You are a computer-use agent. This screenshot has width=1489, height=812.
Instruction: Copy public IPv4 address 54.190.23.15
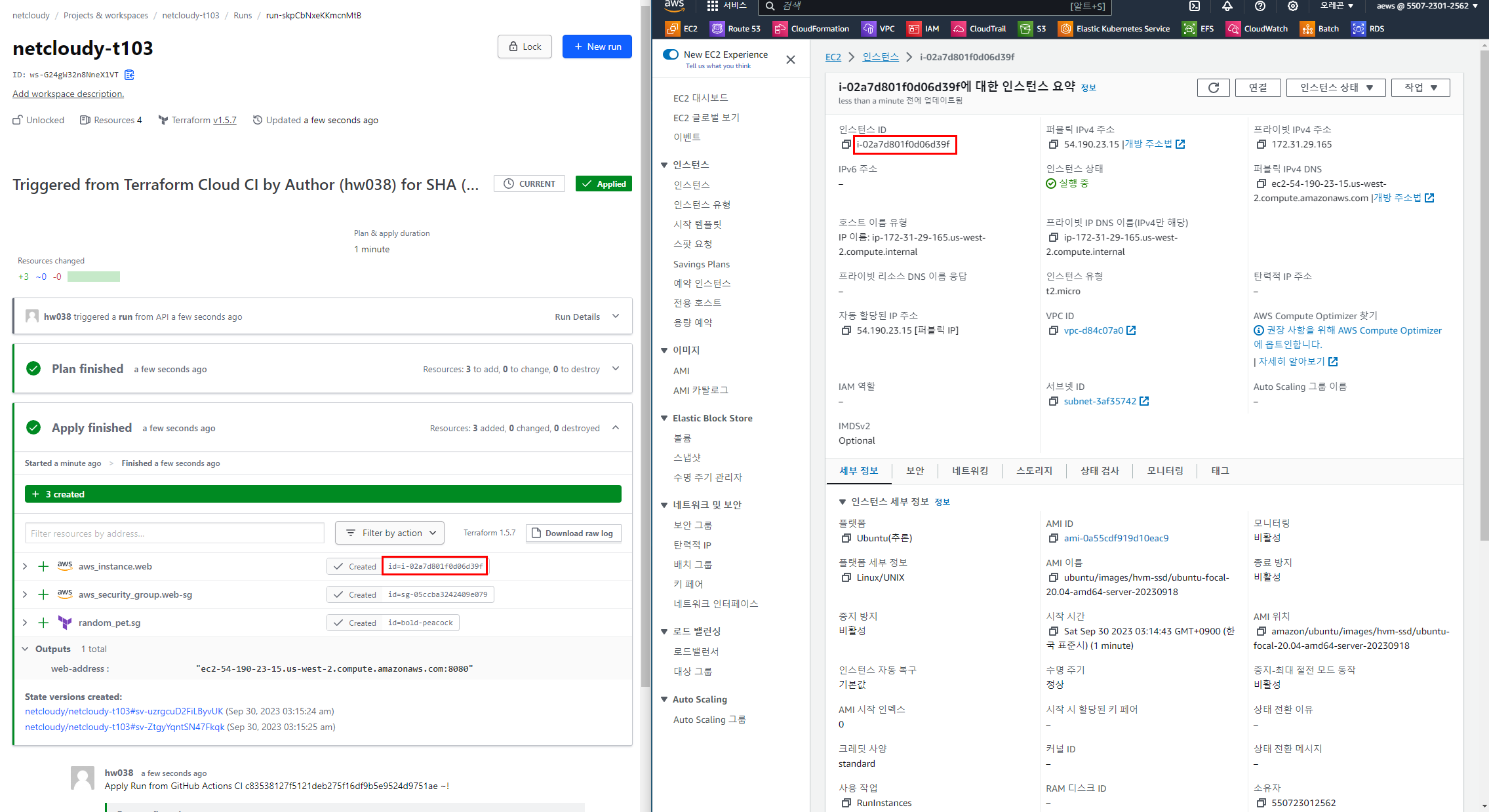pyautogui.click(x=1053, y=144)
